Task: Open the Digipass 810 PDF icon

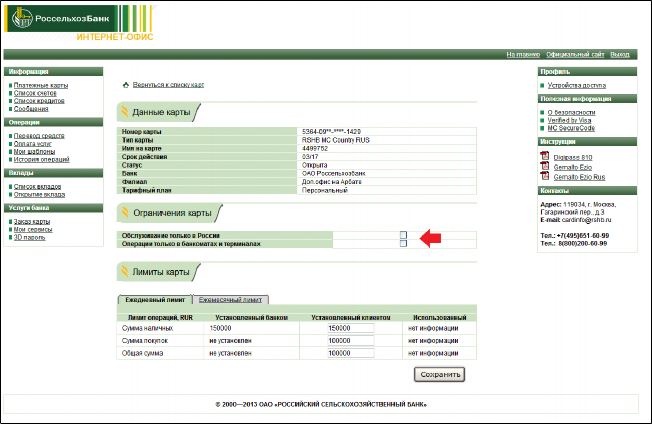Action: coord(545,156)
